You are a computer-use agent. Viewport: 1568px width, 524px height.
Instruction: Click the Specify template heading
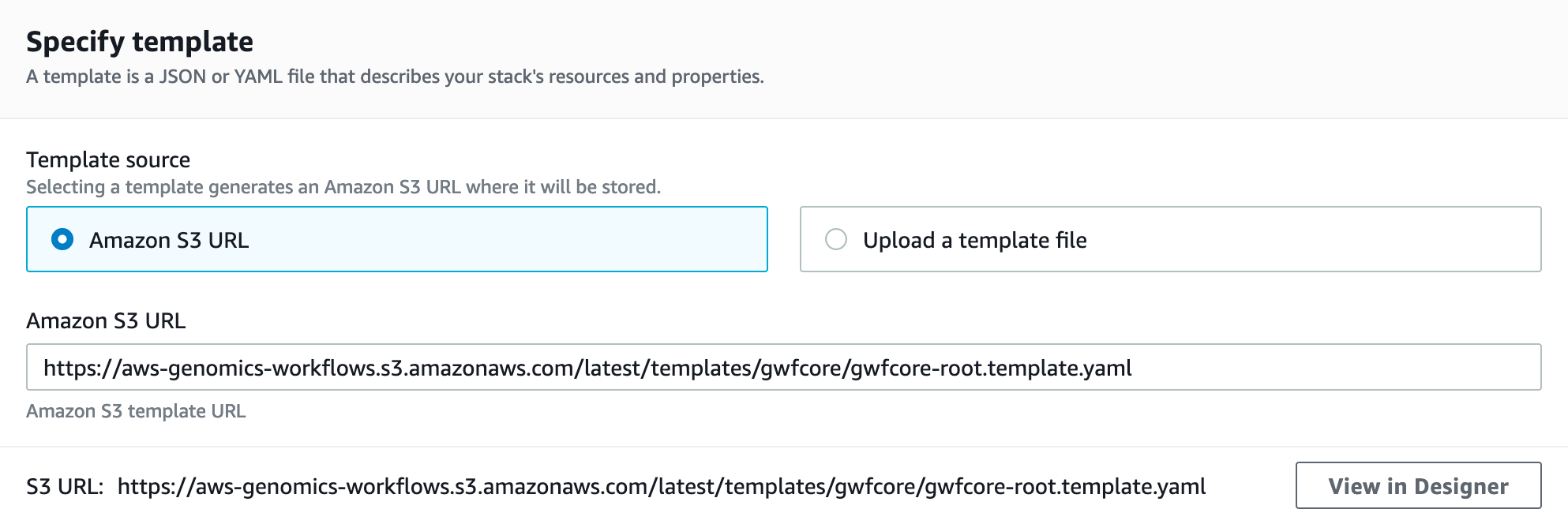point(140,42)
